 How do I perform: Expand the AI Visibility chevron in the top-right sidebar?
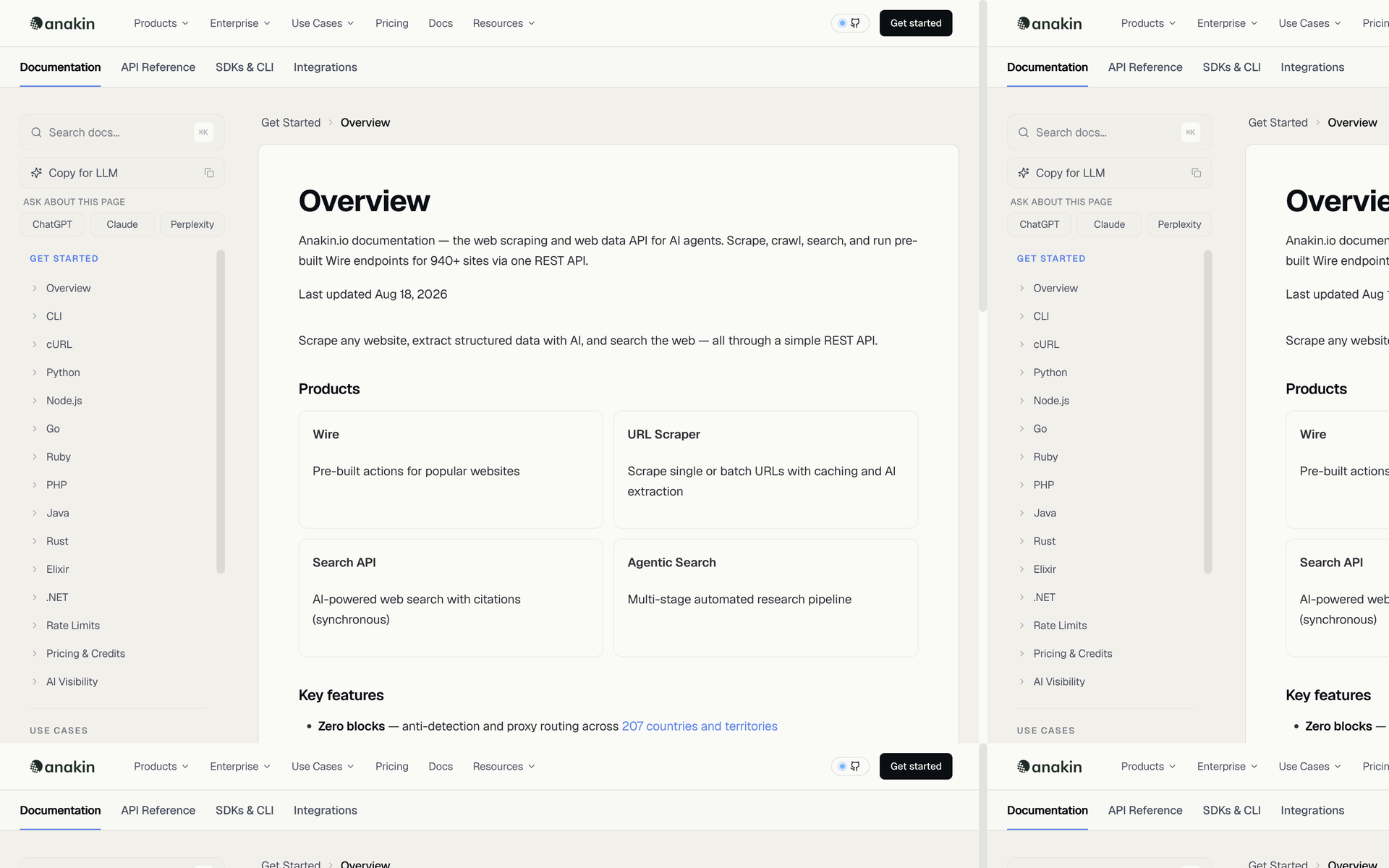[x=1021, y=682]
